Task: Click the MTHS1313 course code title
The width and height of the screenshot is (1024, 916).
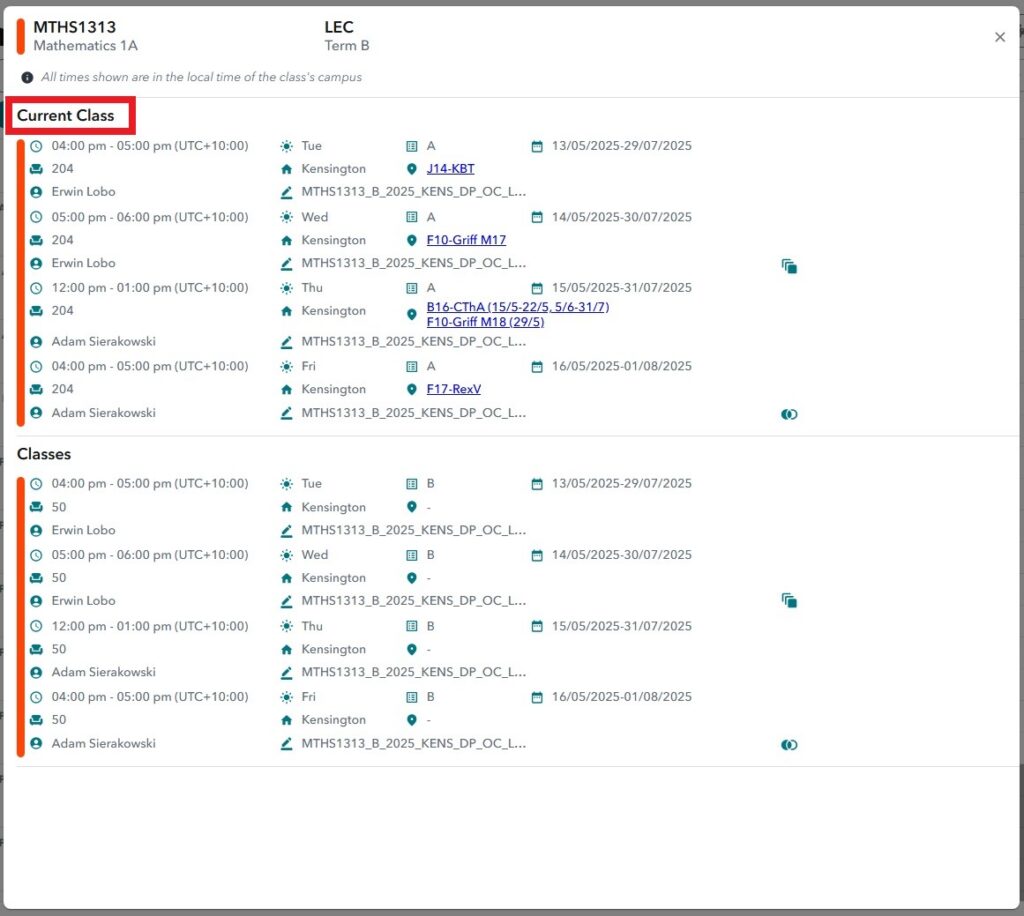Action: (x=74, y=28)
